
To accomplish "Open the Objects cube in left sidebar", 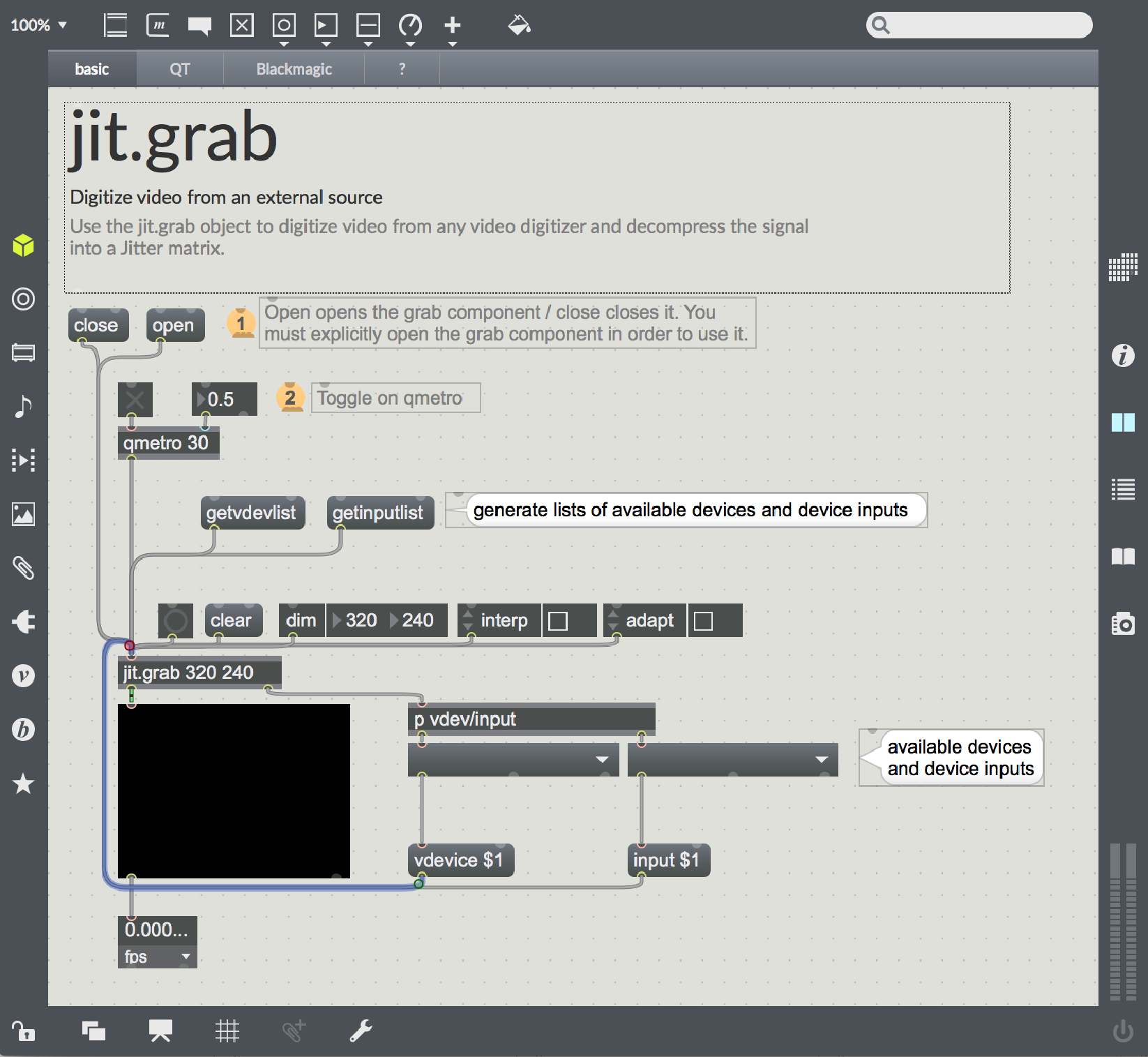I will pyautogui.click(x=23, y=245).
